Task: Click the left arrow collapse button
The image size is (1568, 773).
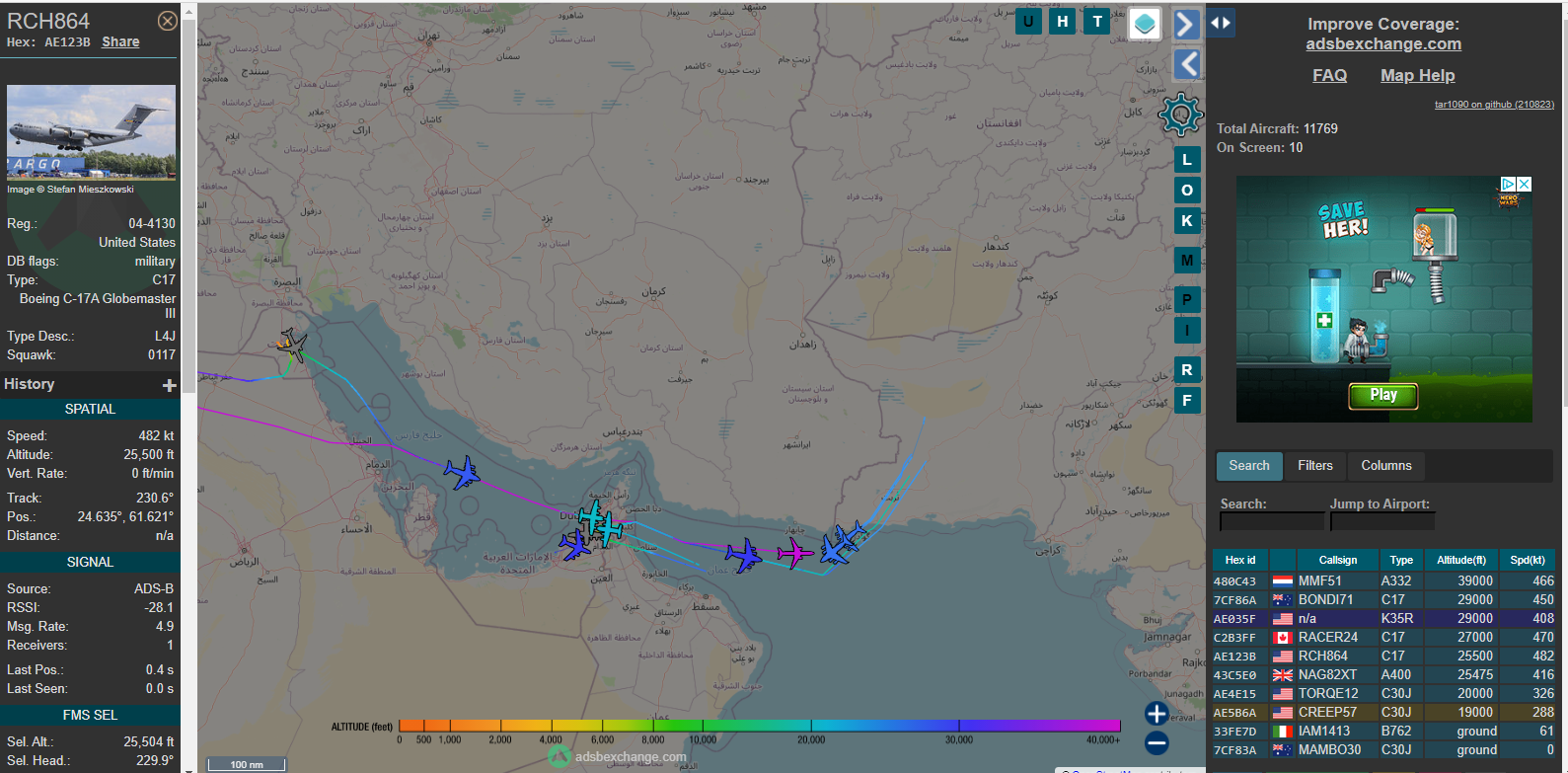Action: 1186,64
